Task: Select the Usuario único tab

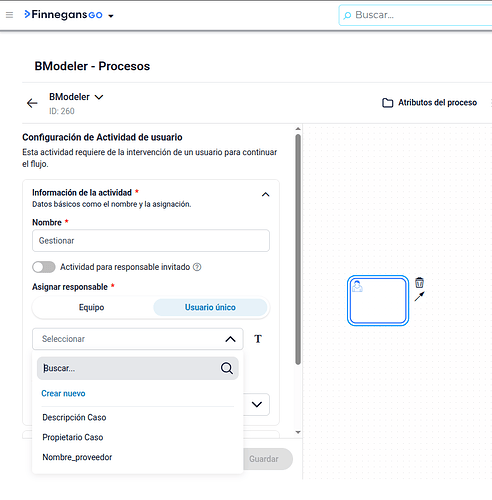Action: tap(210, 307)
